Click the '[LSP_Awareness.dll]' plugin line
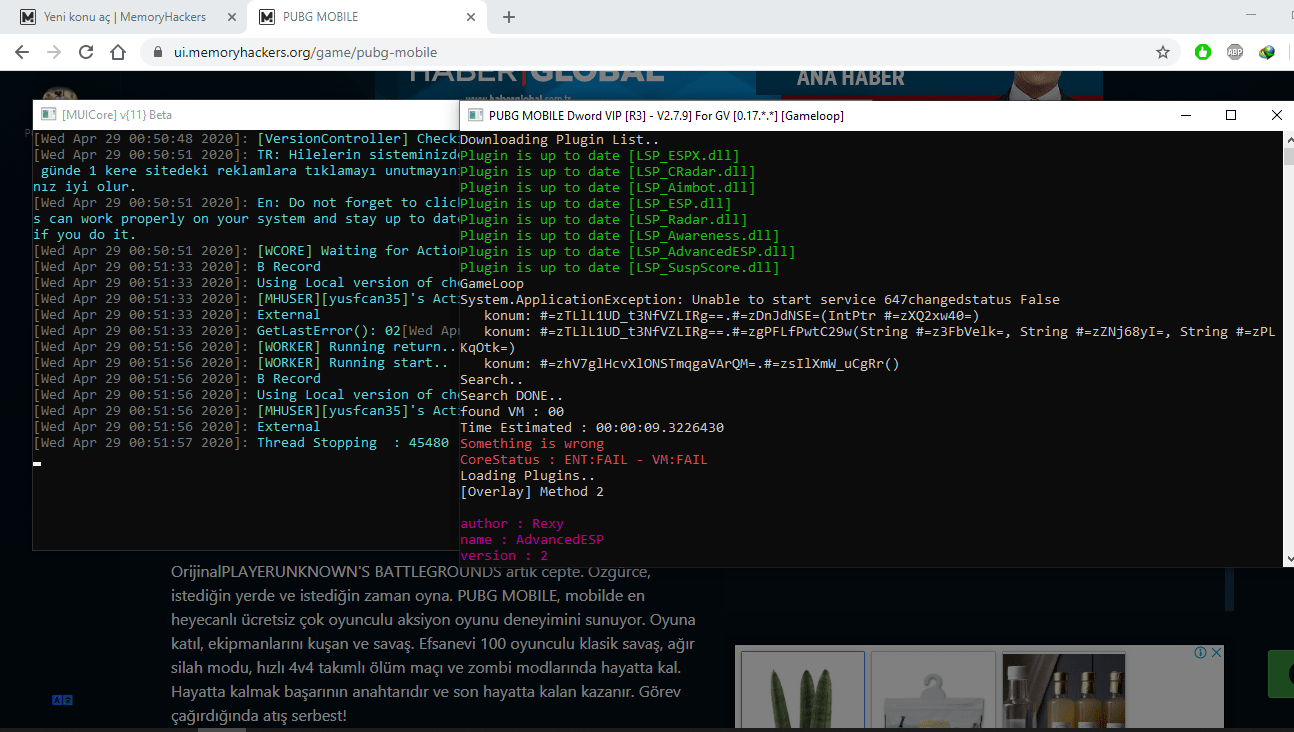 click(620, 235)
